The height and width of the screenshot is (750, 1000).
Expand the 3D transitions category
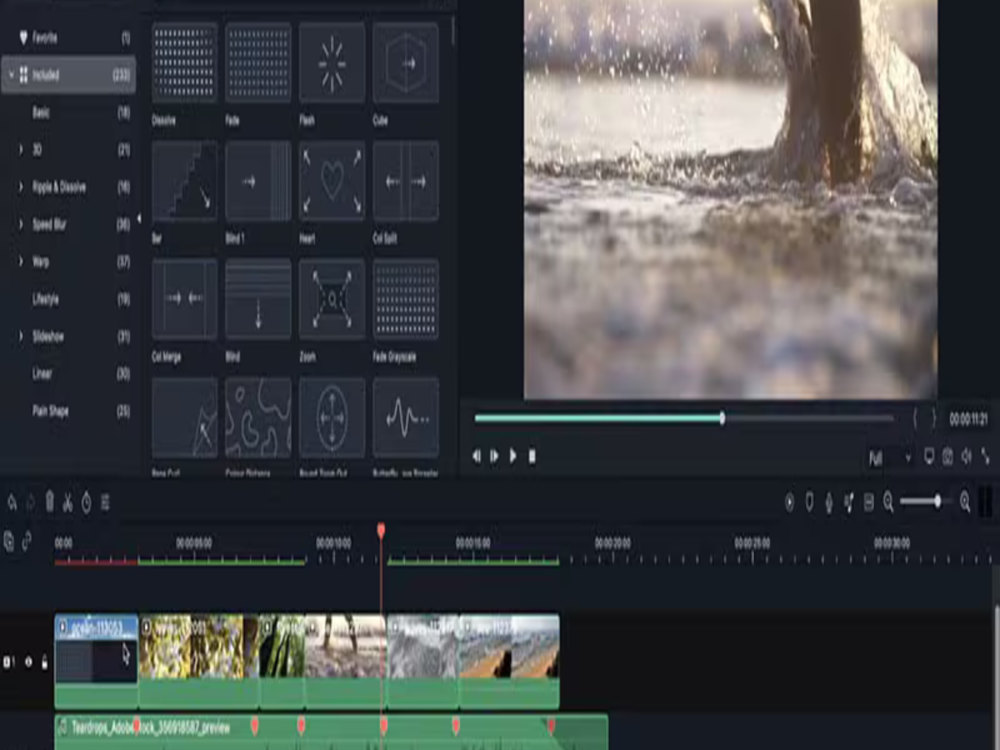pos(21,150)
